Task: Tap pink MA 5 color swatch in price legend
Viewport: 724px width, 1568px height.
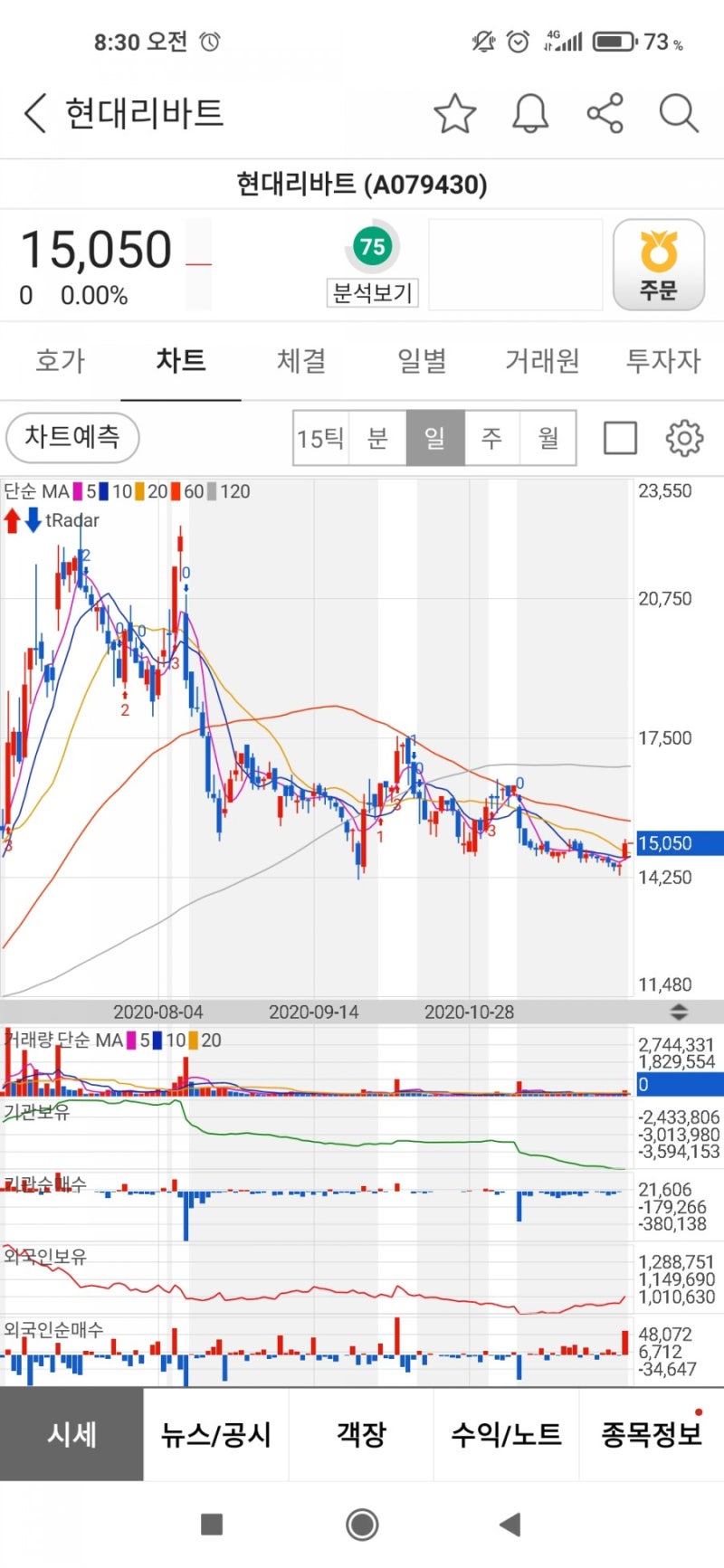Action: (x=79, y=491)
